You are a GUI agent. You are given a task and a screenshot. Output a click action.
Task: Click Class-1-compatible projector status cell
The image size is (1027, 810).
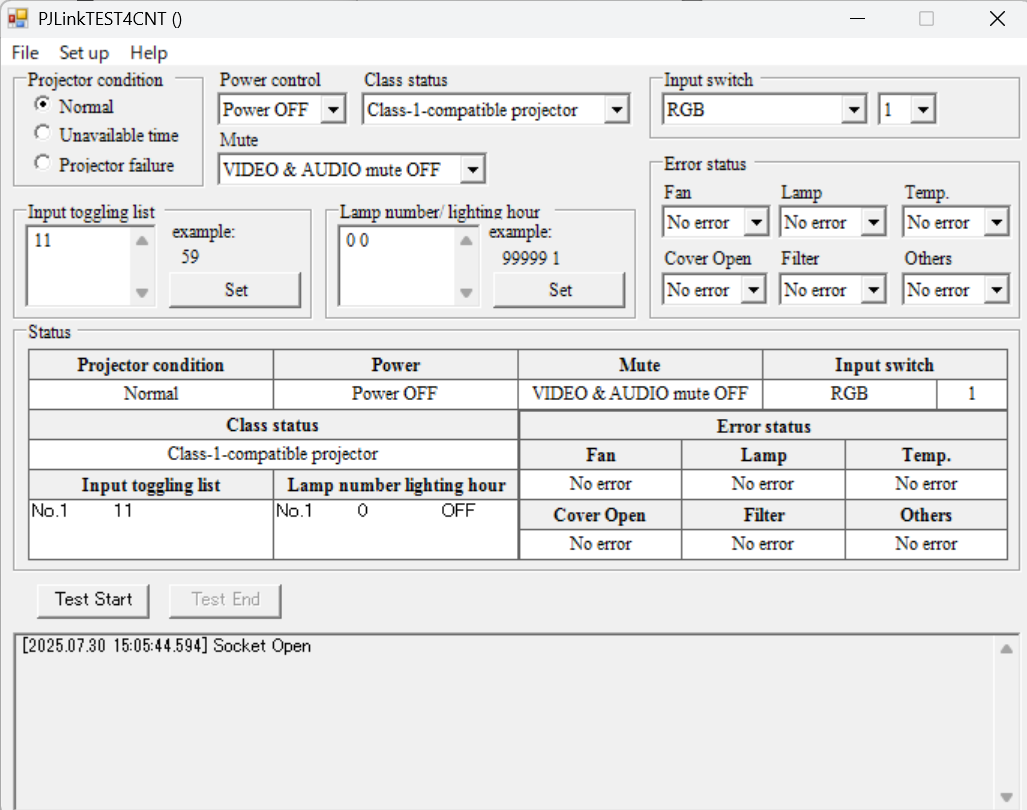point(273,454)
